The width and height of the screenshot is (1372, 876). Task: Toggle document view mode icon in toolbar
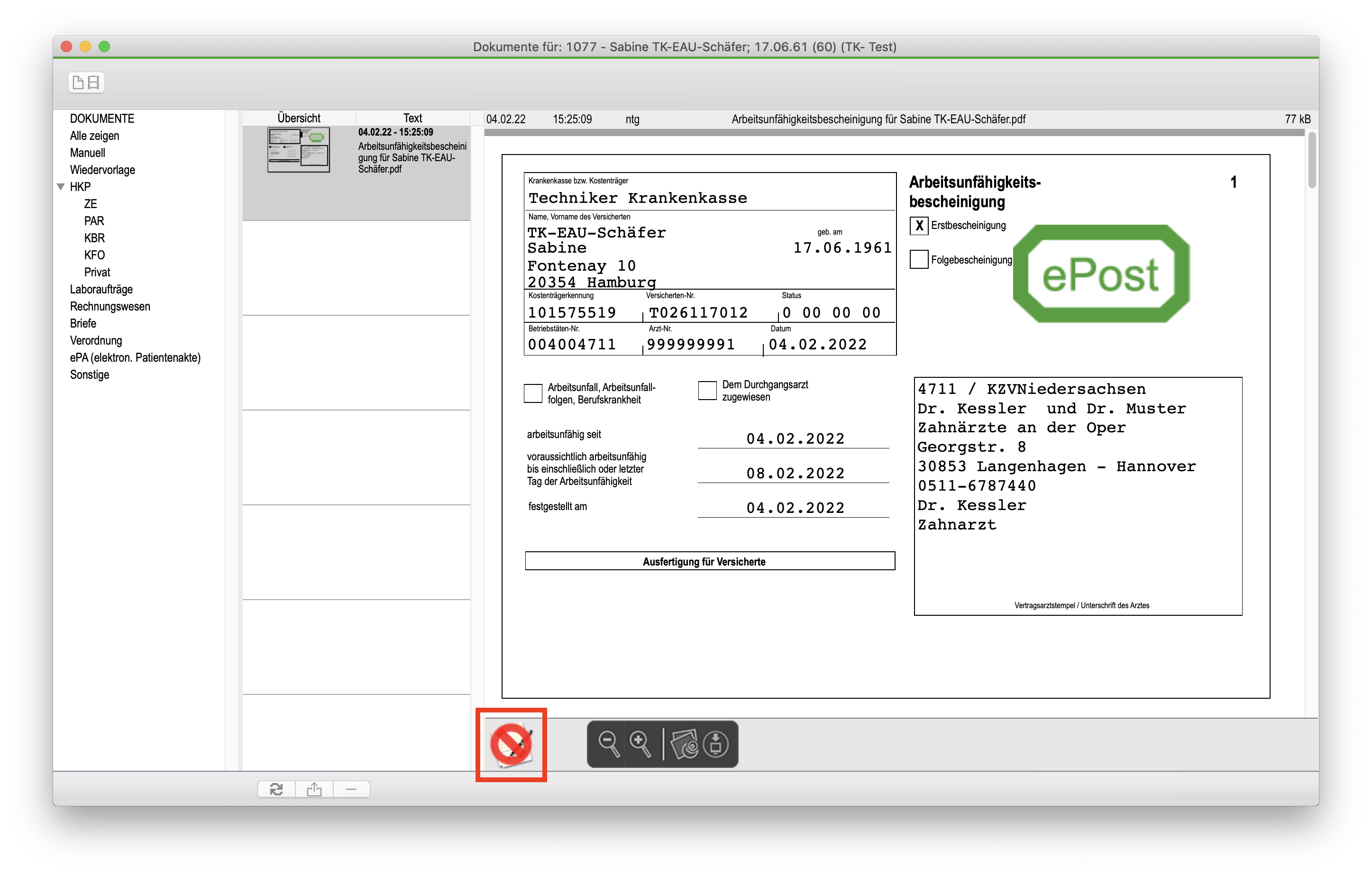[x=86, y=82]
